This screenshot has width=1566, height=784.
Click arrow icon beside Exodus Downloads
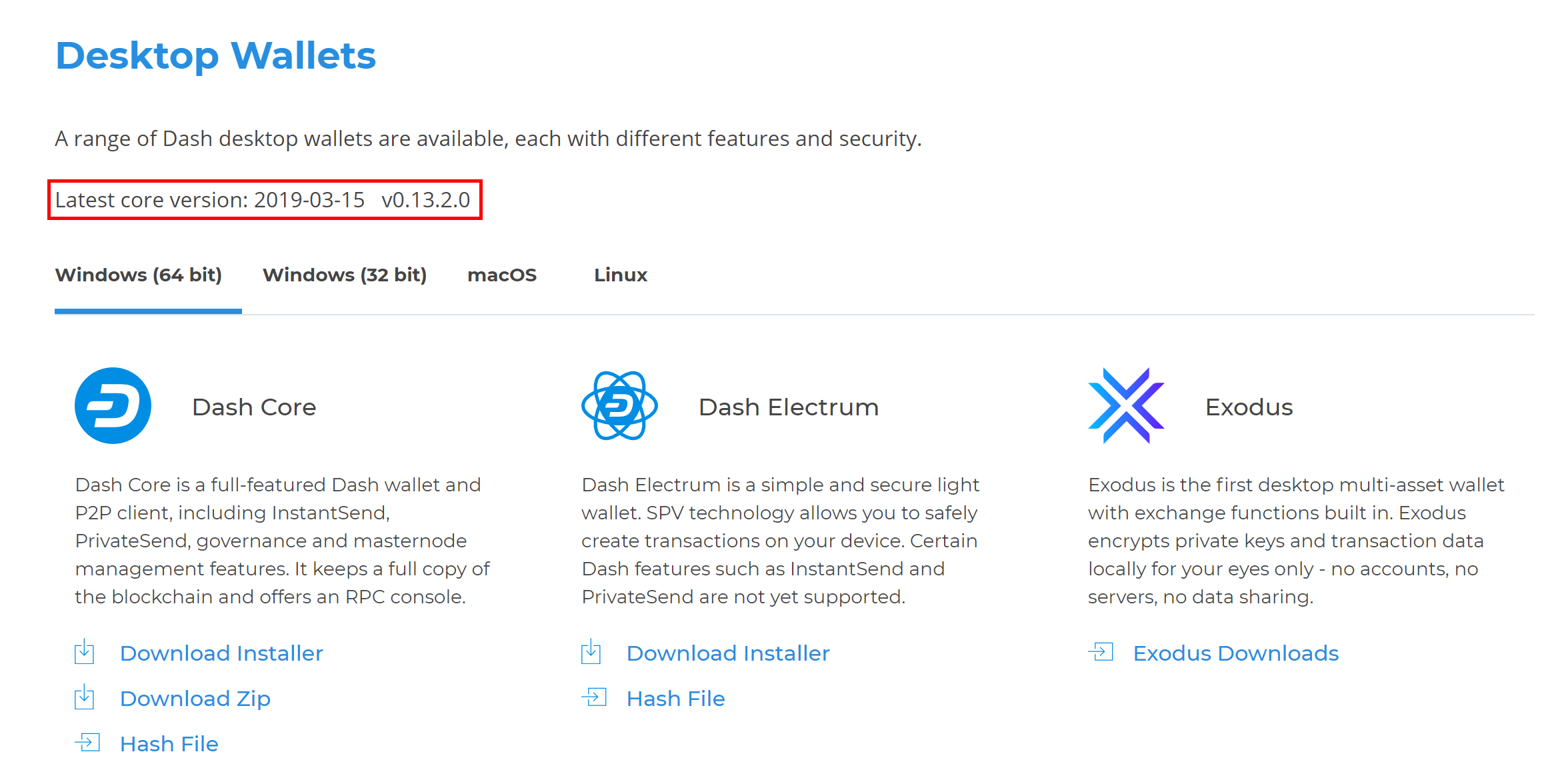pos(1101,652)
